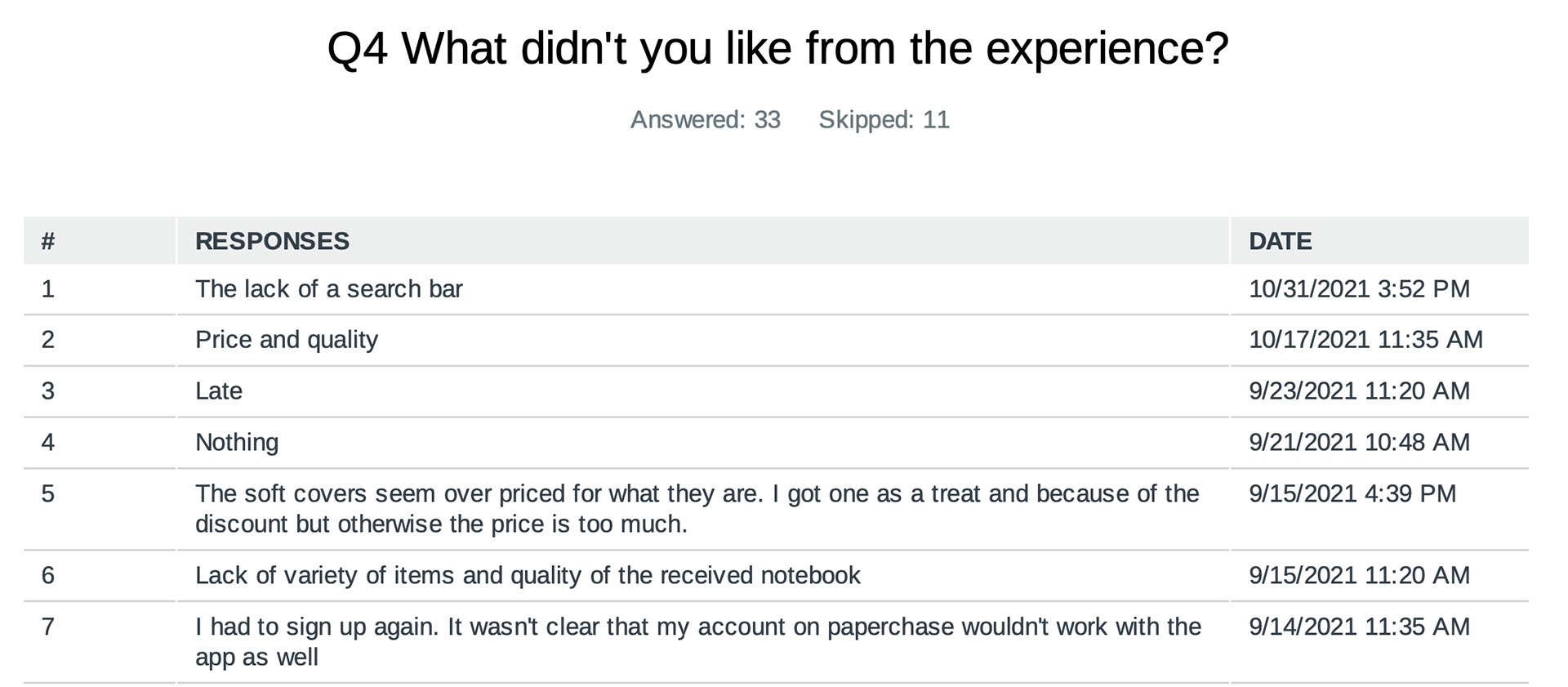Click the date 9/21/2021 10:48 AM
This screenshot has height=687, width=1568.
(1359, 443)
